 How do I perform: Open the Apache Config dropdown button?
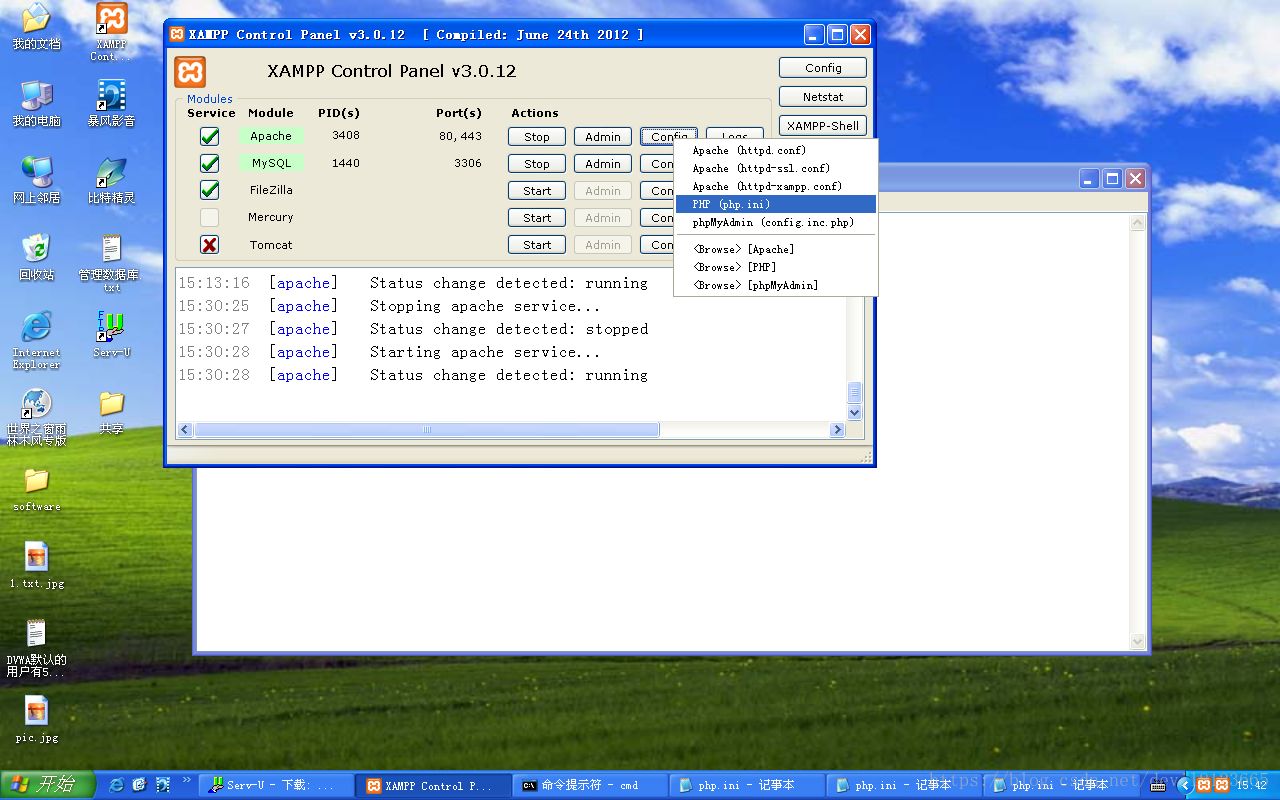(x=669, y=137)
